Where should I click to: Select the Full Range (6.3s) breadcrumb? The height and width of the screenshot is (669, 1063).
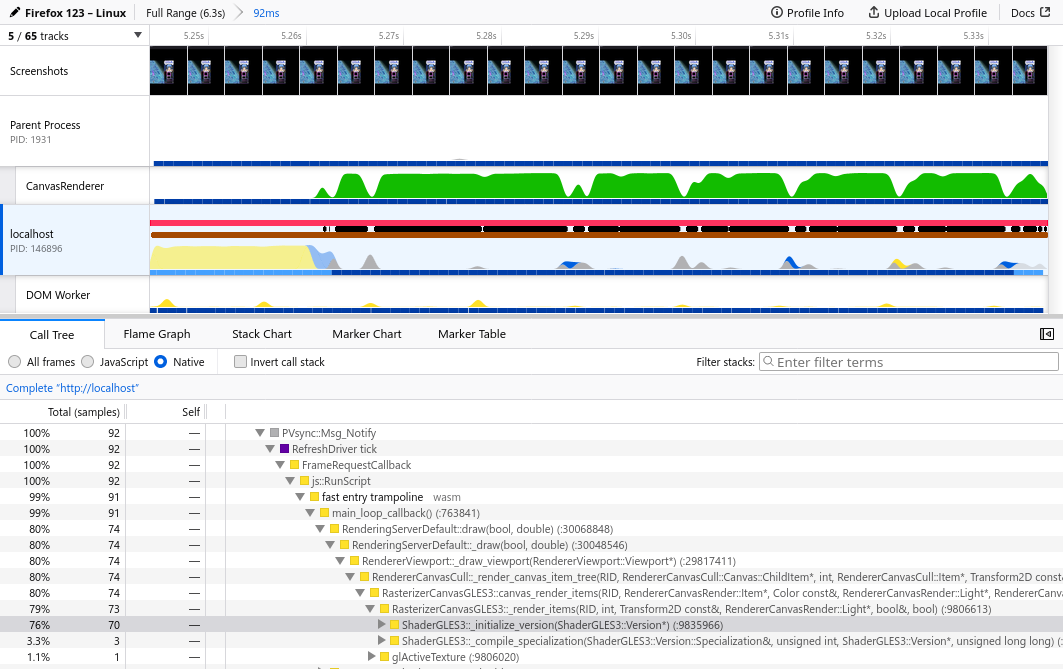point(185,13)
